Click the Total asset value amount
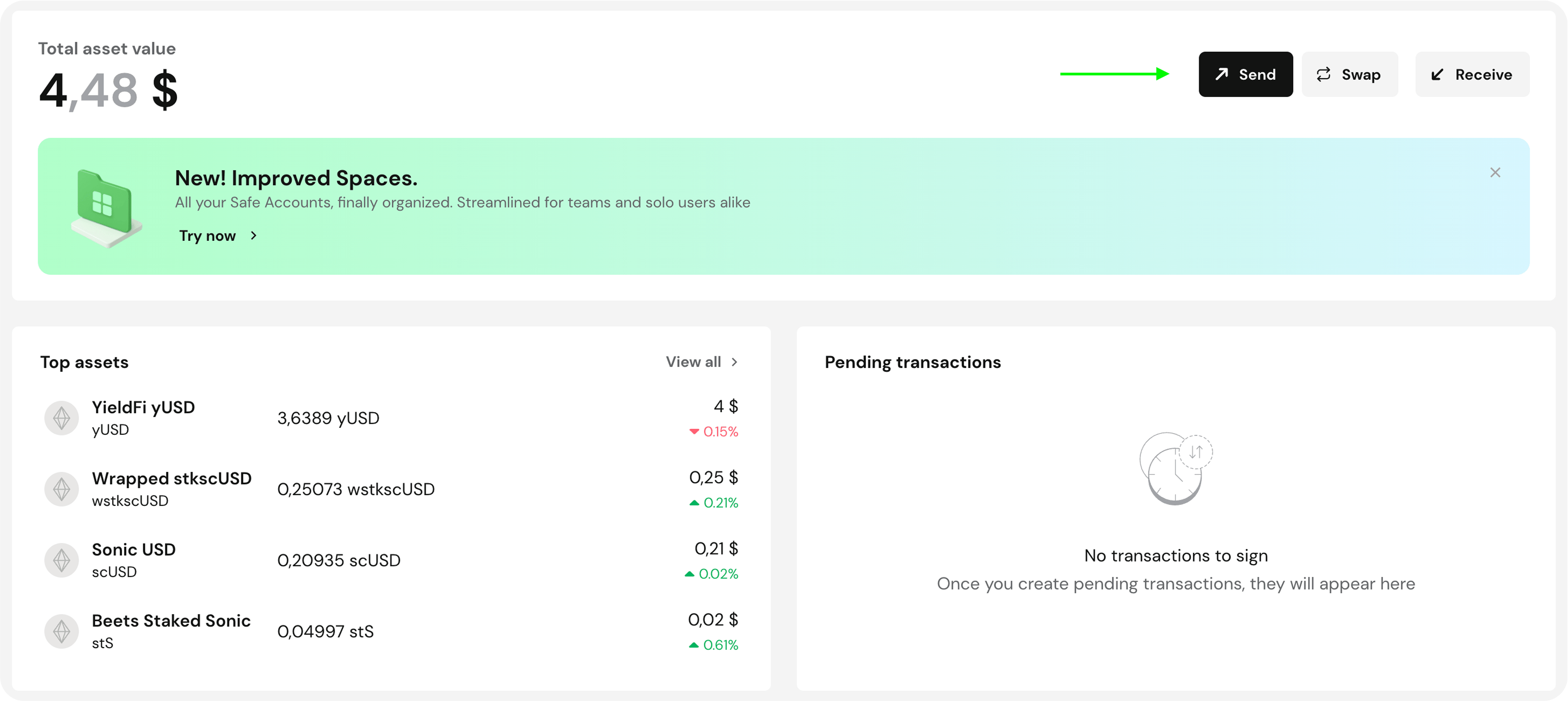Image resolution: width=1568 pixels, height=701 pixels. point(108,91)
